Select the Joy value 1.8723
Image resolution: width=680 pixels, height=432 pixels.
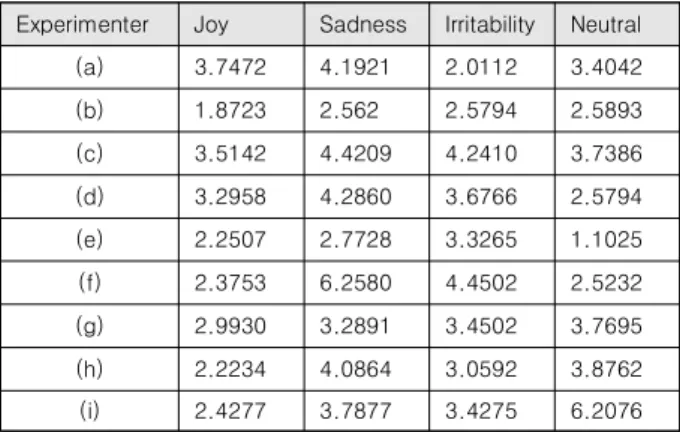click(230, 110)
